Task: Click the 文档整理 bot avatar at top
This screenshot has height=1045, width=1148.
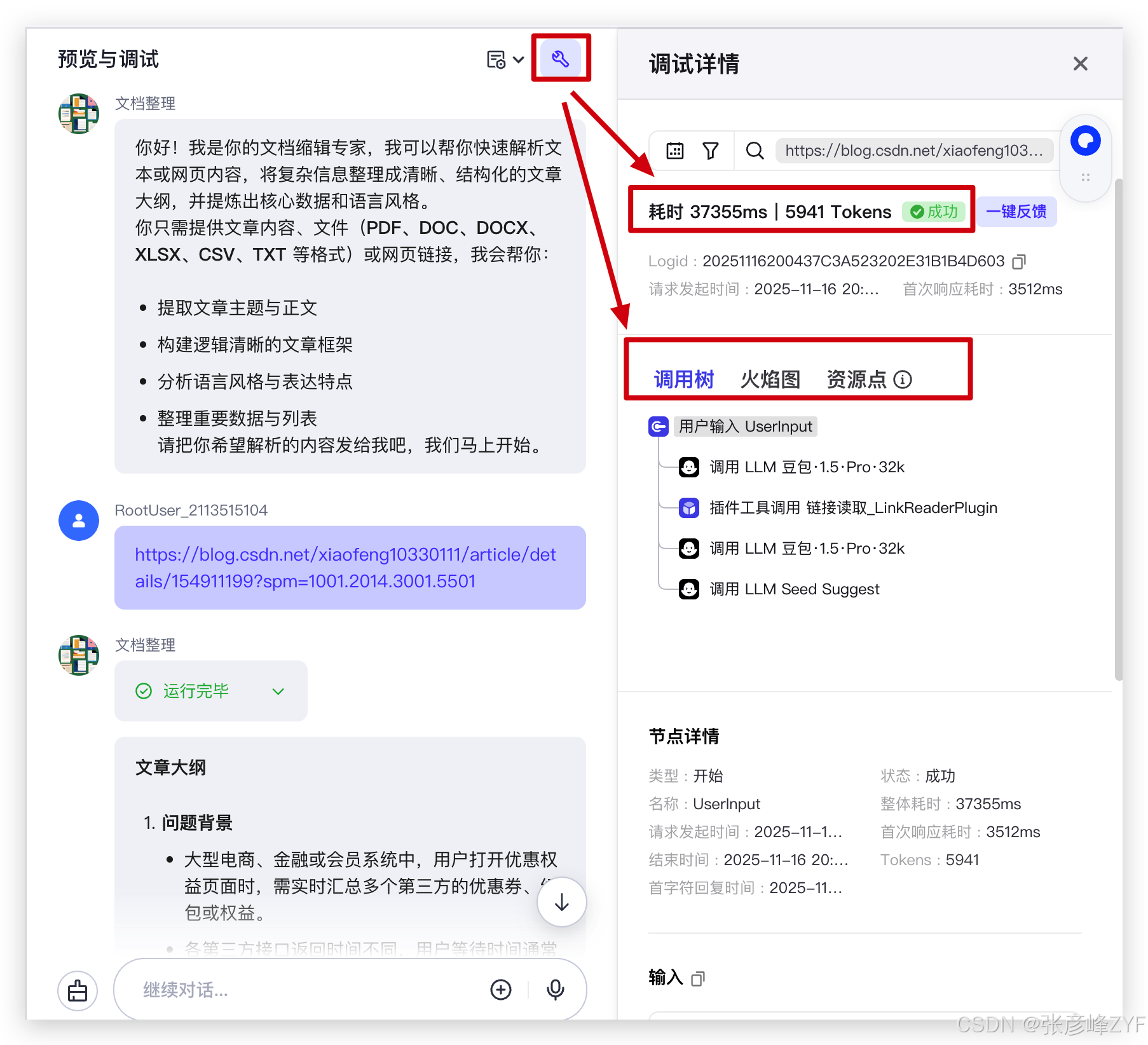Action: click(x=79, y=114)
